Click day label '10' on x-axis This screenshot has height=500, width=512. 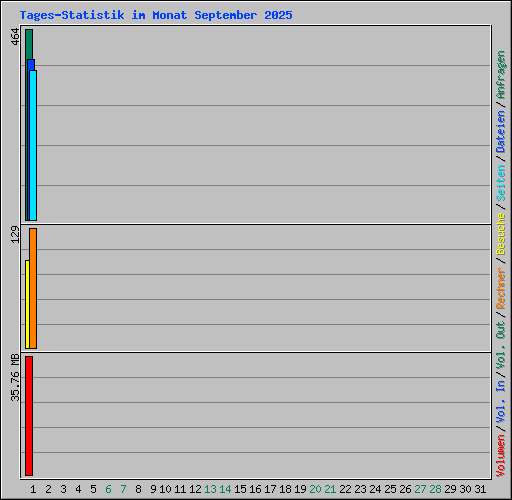pyautogui.click(x=165, y=489)
